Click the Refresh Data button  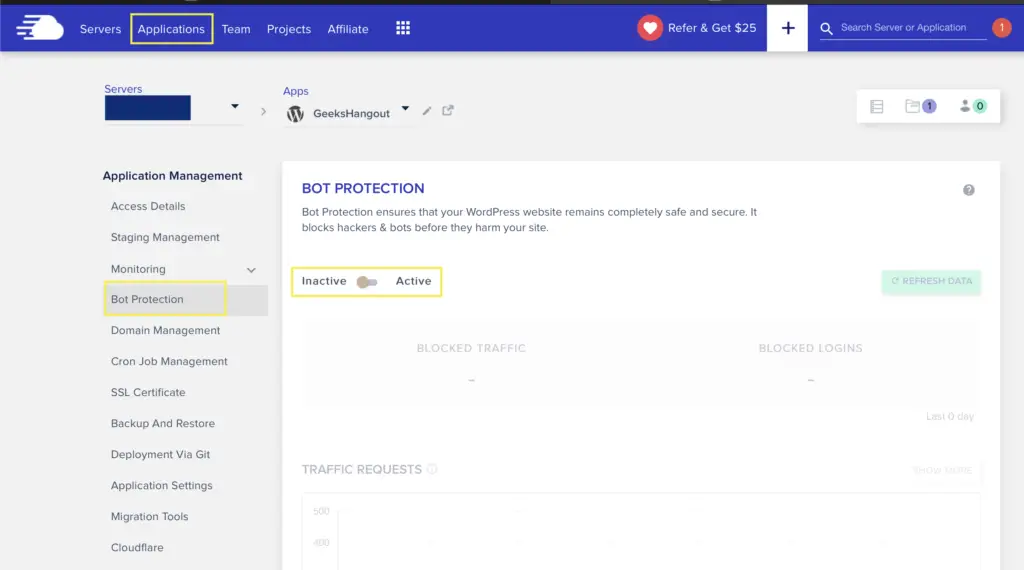(x=931, y=281)
